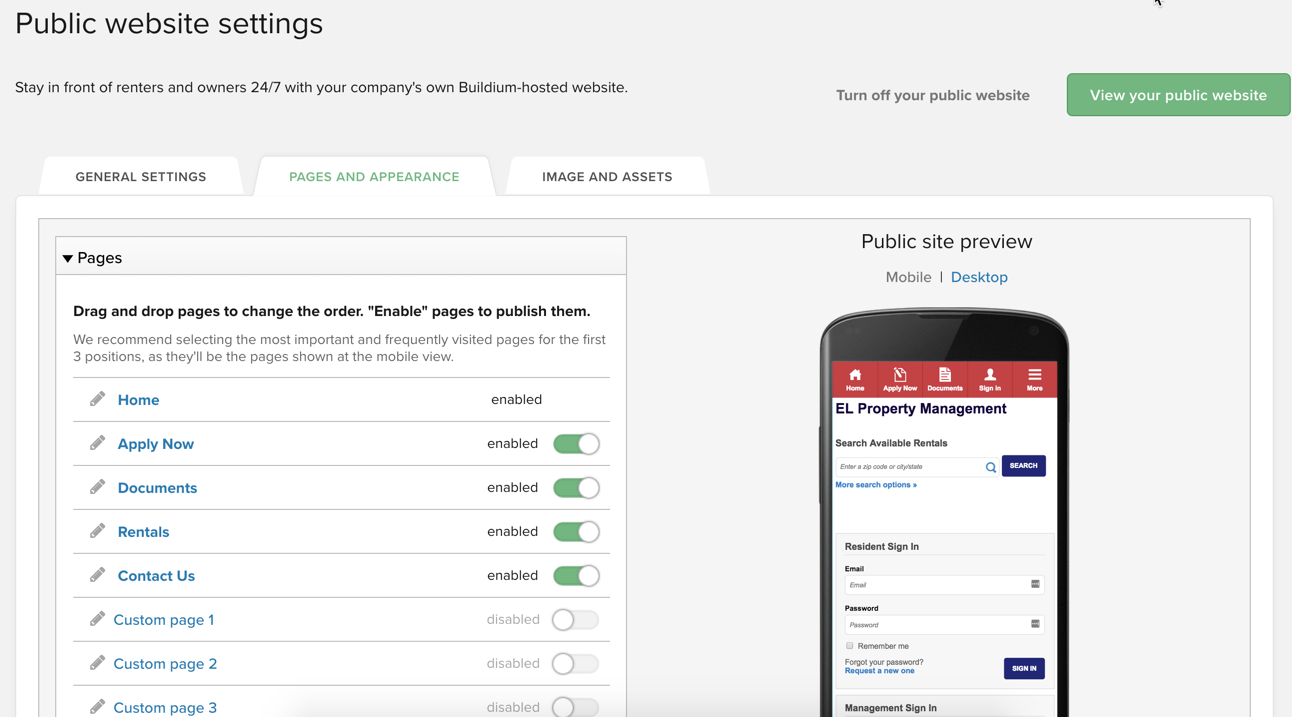Click the pencil icon for Custom page 1
Screen dimensions: 1292x717
[96, 619]
